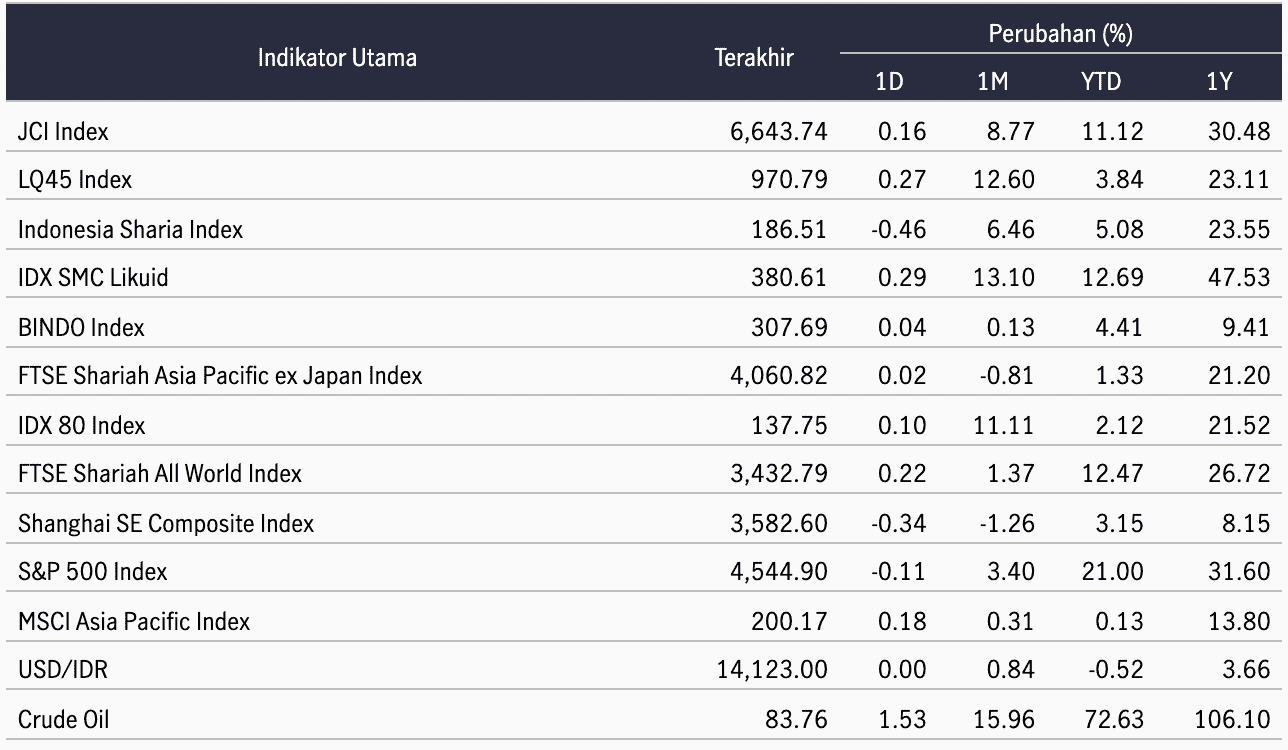The width and height of the screenshot is (1288, 750).
Task: Select the USD/IDR last value 14,123.00
Action: 770,670
